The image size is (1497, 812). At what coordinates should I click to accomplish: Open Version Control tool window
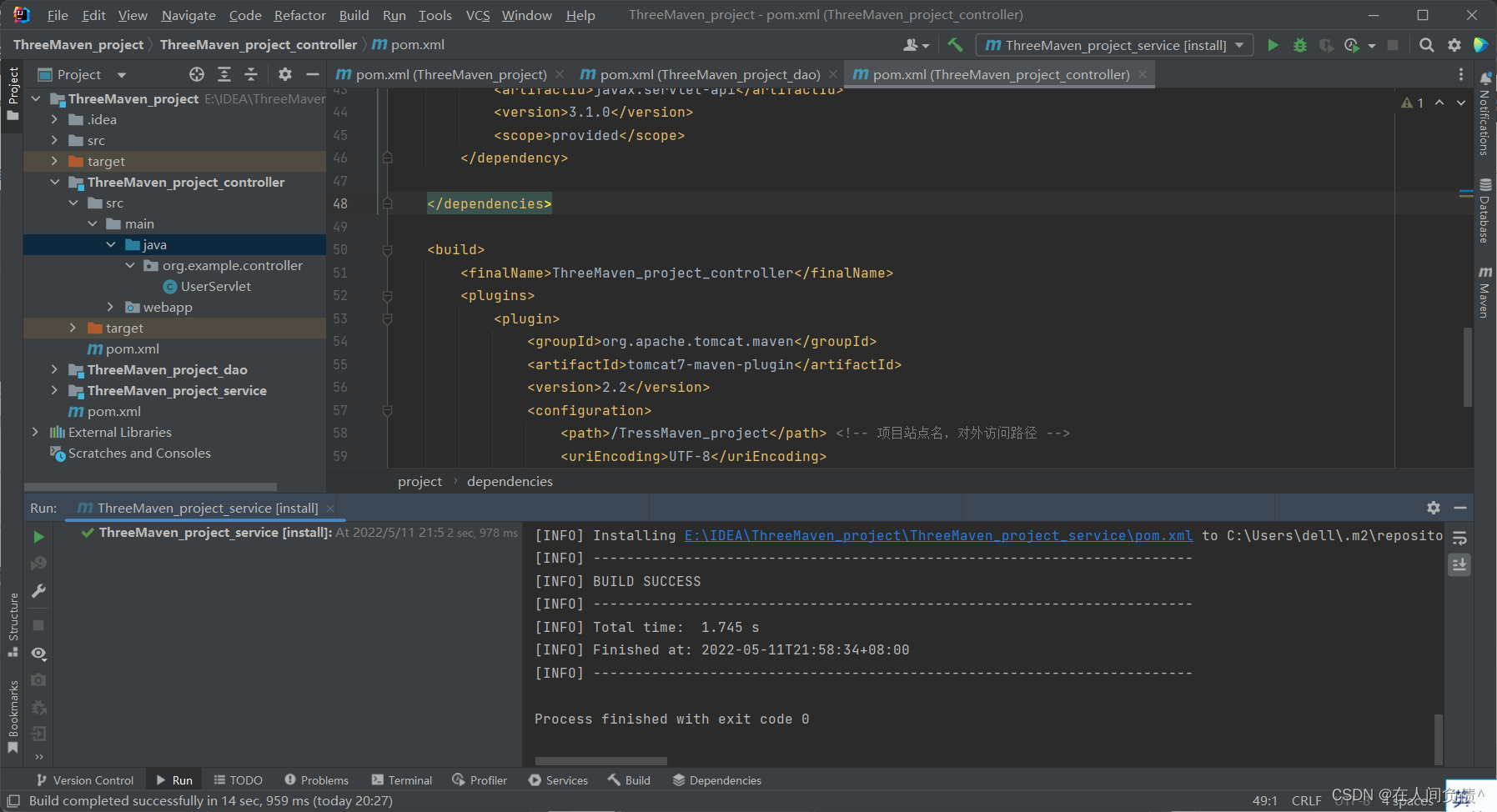85,780
